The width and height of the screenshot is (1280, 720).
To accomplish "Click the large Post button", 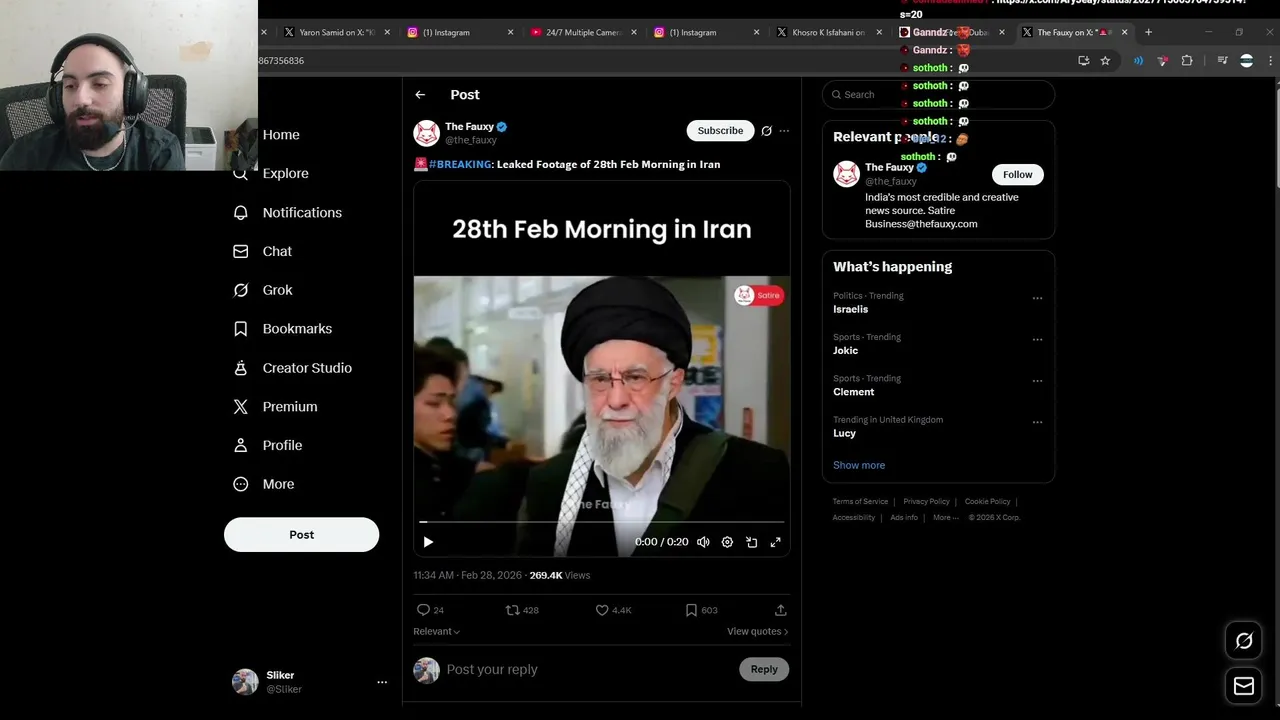I will point(301,534).
